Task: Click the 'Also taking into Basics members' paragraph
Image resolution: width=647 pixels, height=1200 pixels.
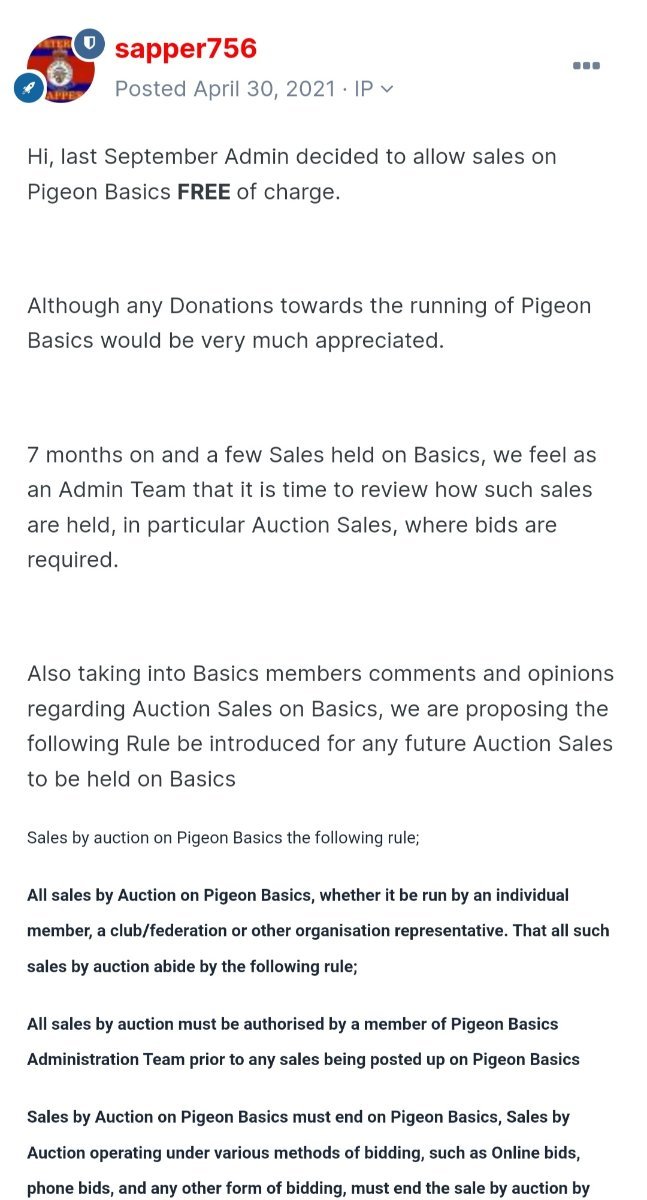Action: (320, 726)
